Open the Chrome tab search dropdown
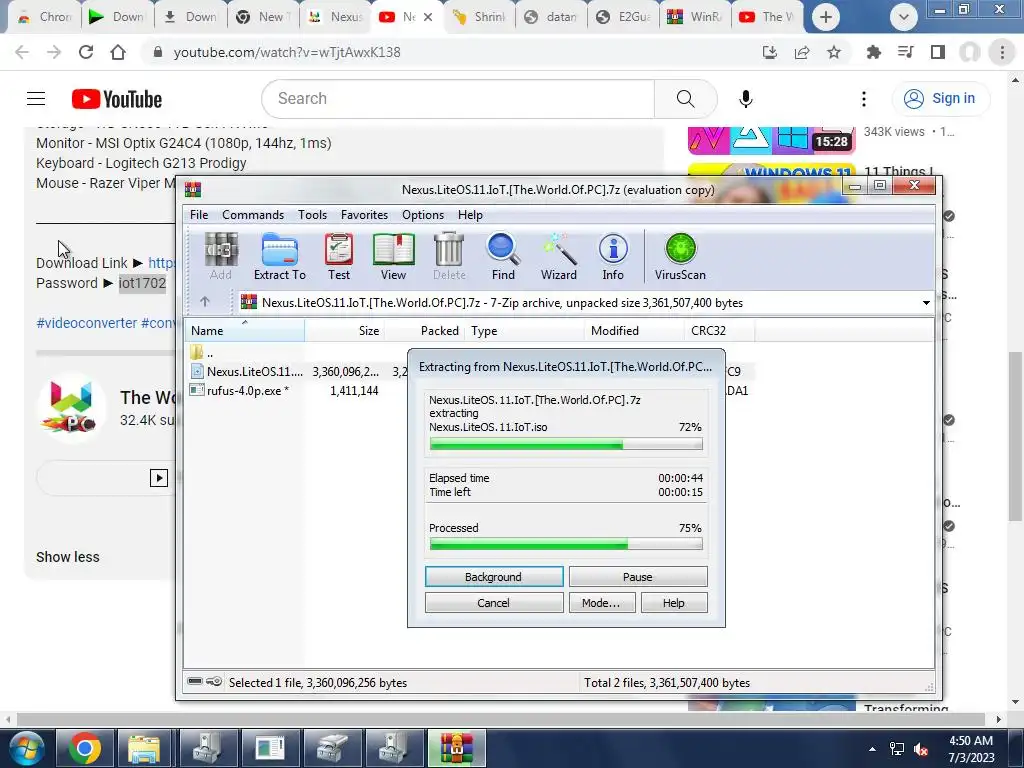The height and width of the screenshot is (768, 1024). pos(904,17)
